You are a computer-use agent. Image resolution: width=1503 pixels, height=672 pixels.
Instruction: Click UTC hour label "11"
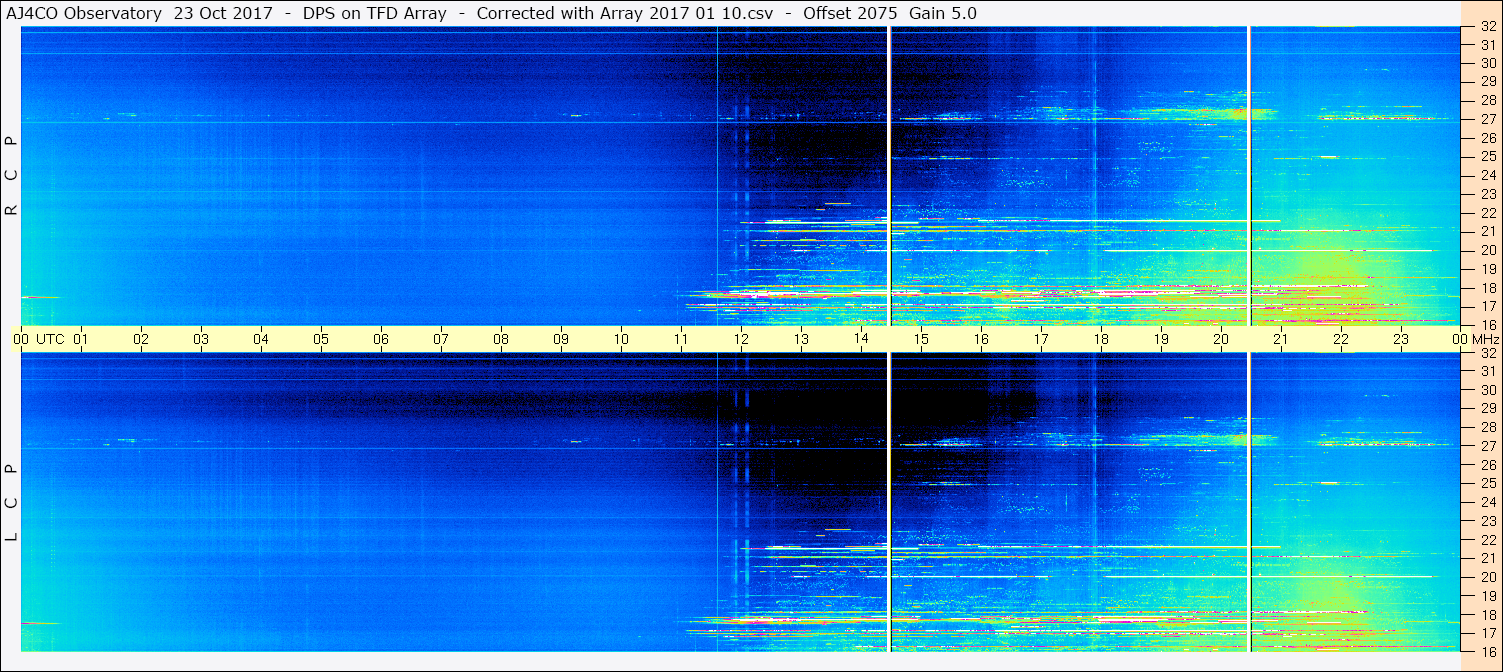click(x=681, y=339)
